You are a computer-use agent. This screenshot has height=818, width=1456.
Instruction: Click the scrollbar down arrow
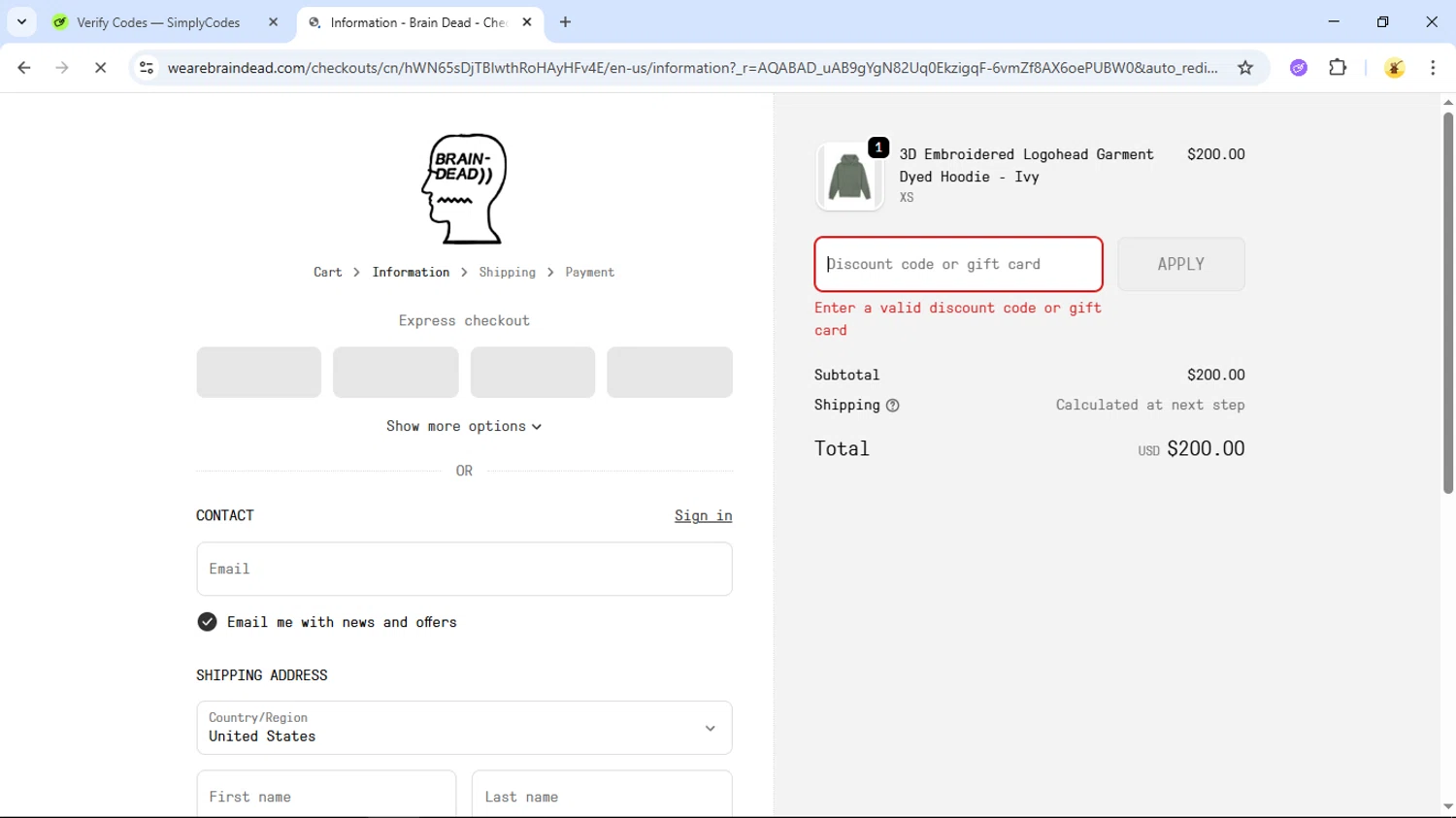coord(1447,807)
